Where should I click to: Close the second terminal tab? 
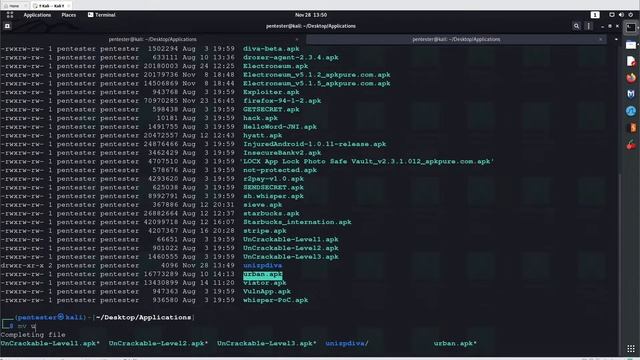point(600,39)
